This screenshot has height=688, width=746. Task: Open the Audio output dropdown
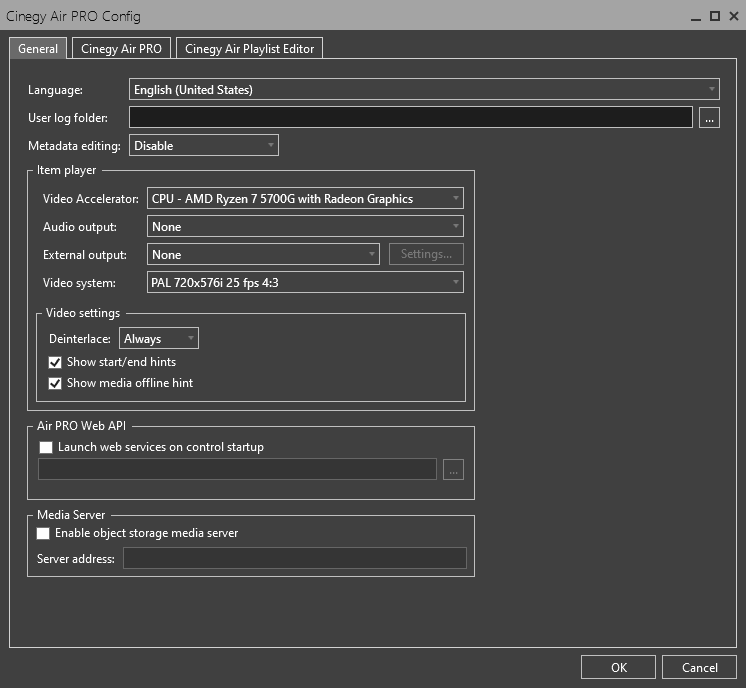pyautogui.click(x=305, y=226)
